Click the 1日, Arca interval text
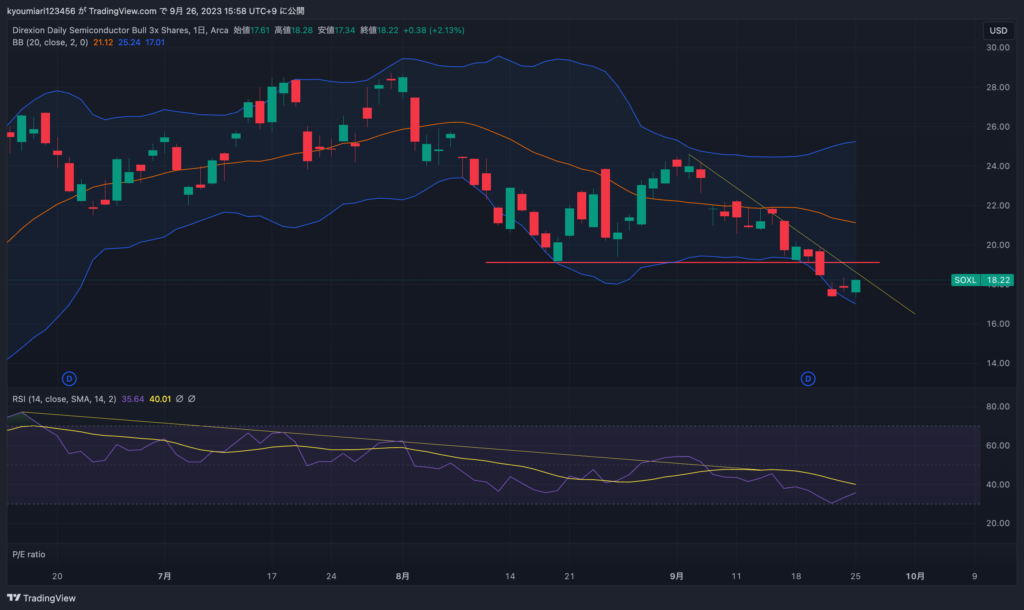This screenshot has width=1024, height=610. (x=211, y=30)
